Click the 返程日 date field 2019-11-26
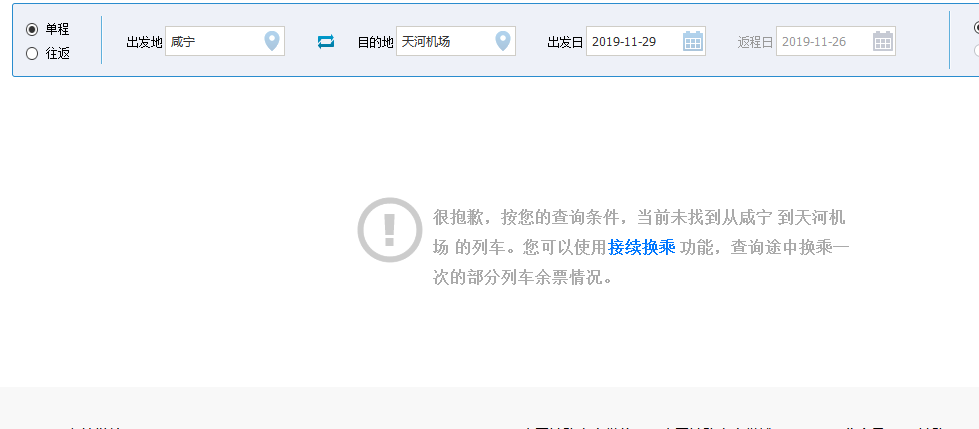 pyautogui.click(x=835, y=41)
